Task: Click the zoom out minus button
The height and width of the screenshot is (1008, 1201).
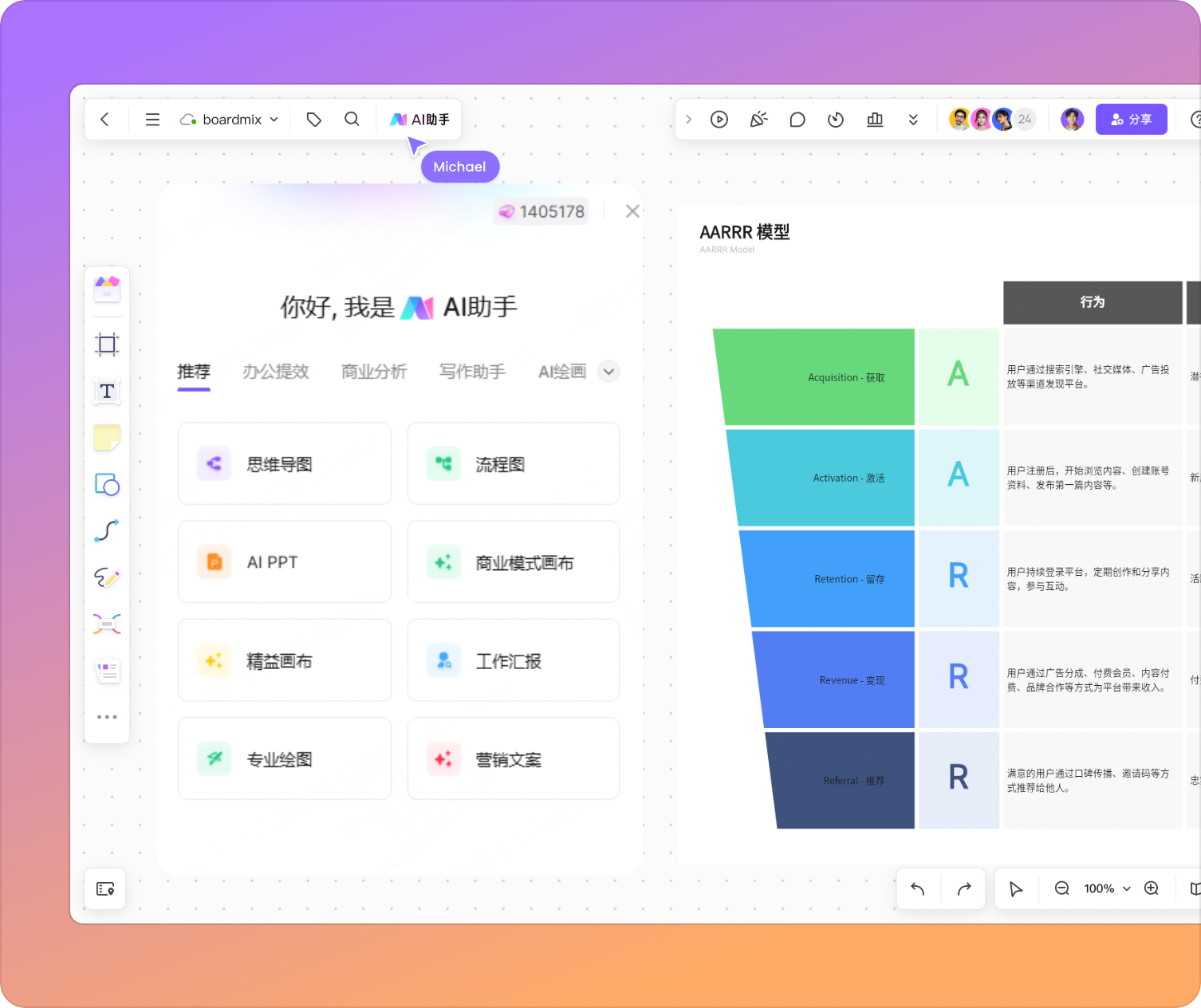Action: coord(1062,888)
